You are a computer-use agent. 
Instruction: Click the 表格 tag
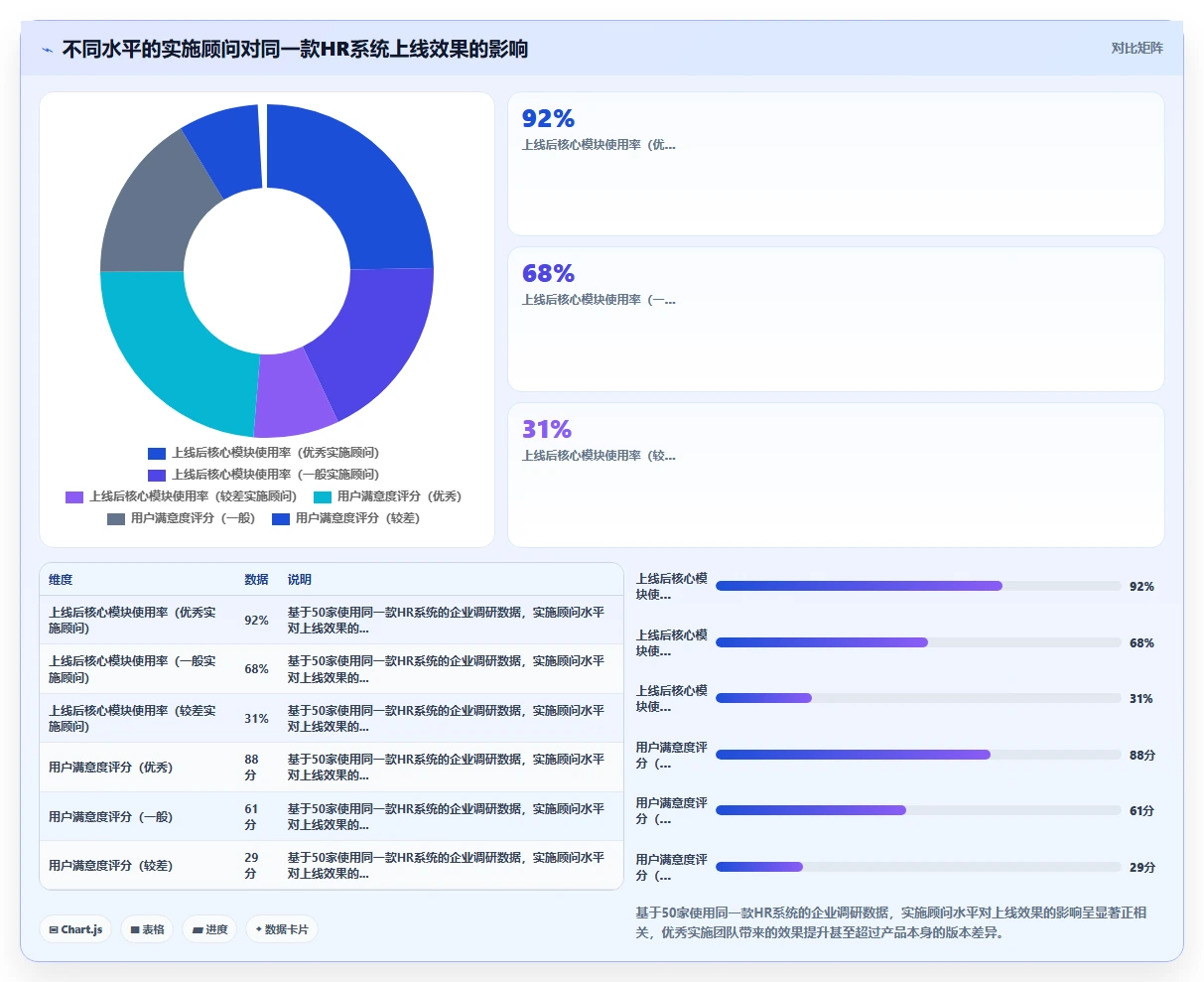tap(148, 929)
